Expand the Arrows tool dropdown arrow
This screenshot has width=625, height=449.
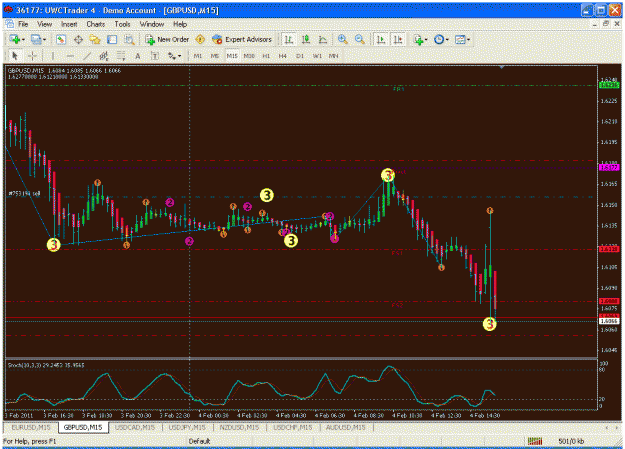tap(180, 56)
